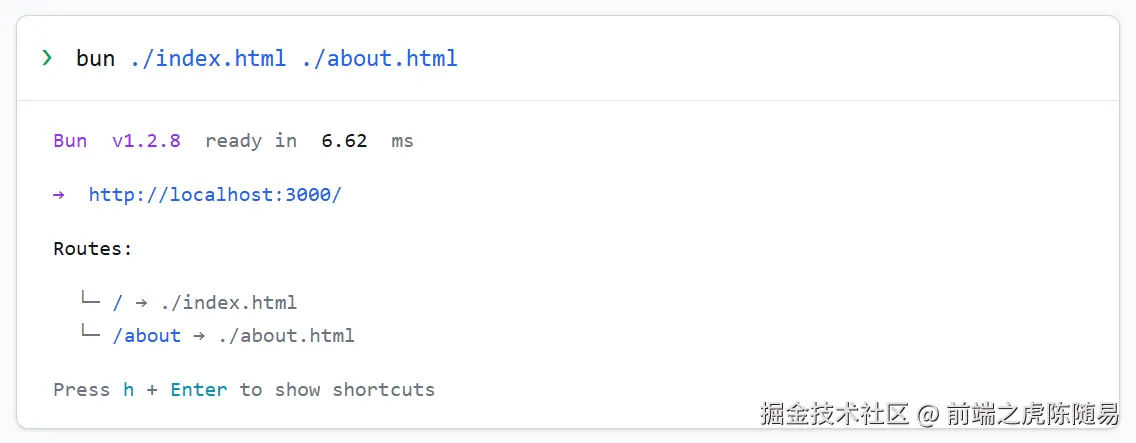
Task: Click the purple arrow before localhost URL
Action: coord(59,194)
